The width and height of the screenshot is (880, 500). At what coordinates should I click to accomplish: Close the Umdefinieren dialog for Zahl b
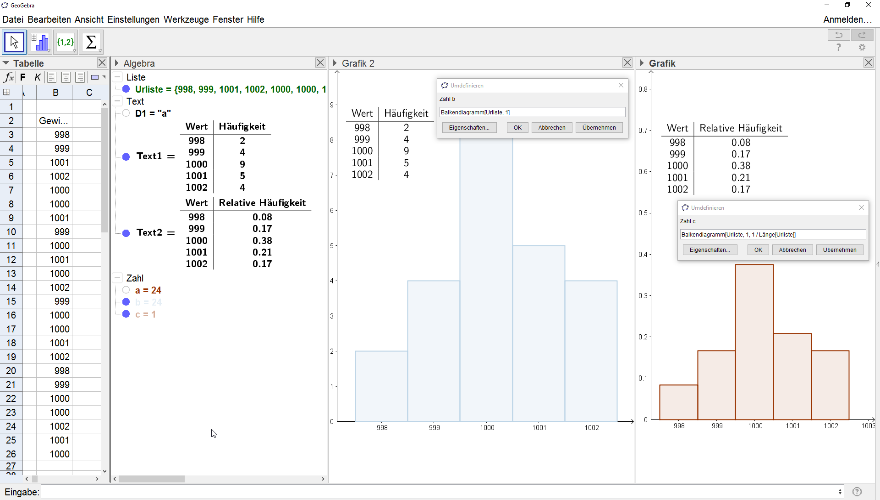[x=621, y=85]
